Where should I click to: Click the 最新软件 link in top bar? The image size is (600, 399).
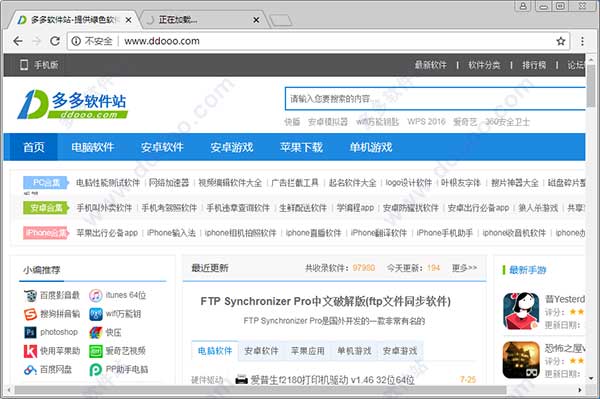[430, 65]
